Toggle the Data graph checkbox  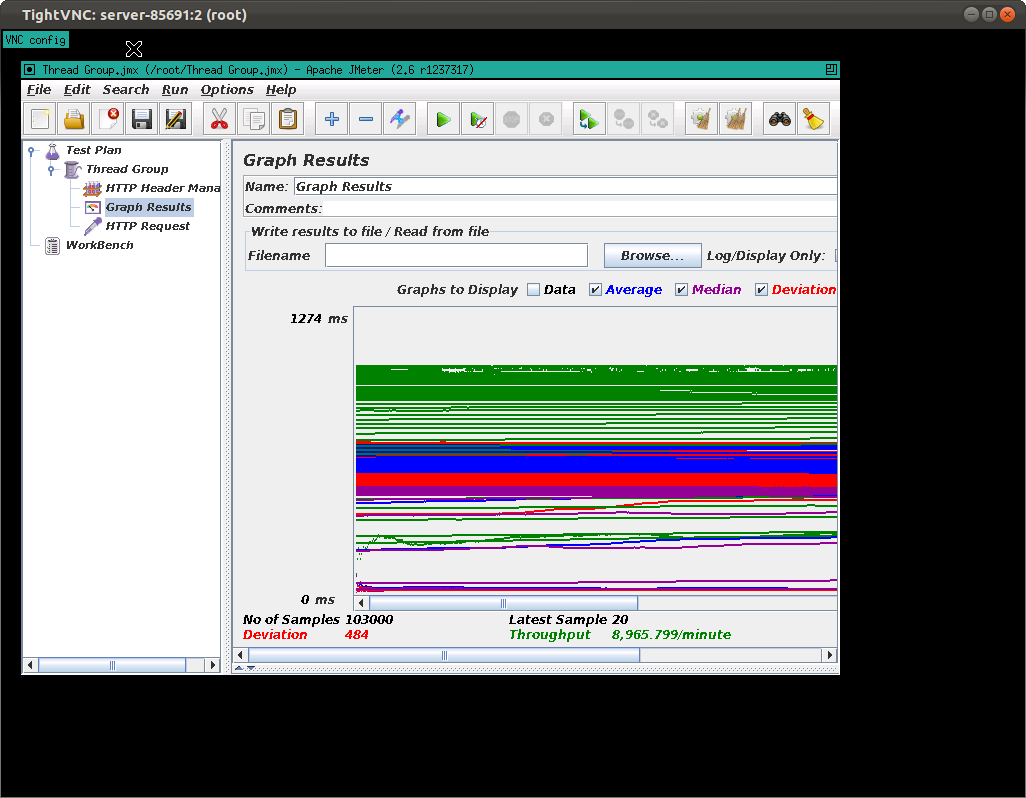tap(533, 290)
